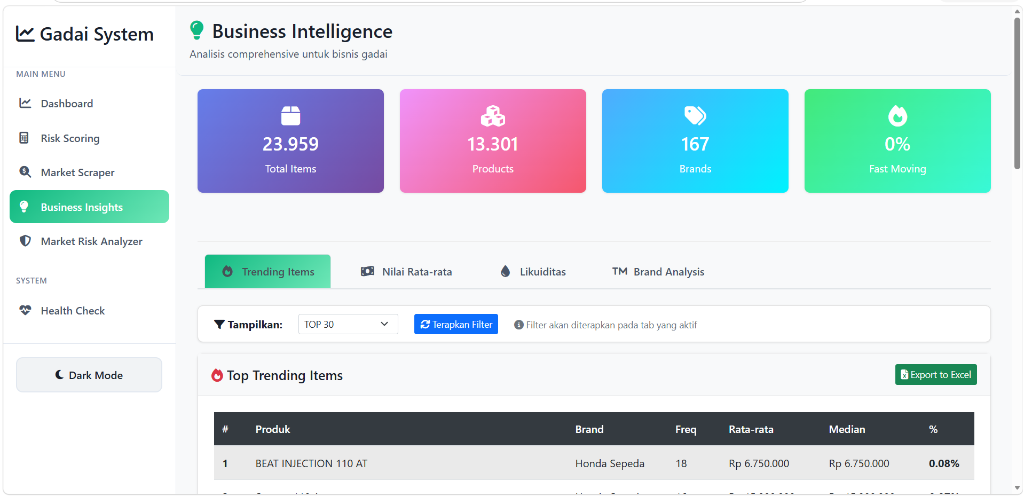Image resolution: width=1024 pixels, height=496 pixels.
Task: Click the Top Trending Items heading
Action: 284,375
